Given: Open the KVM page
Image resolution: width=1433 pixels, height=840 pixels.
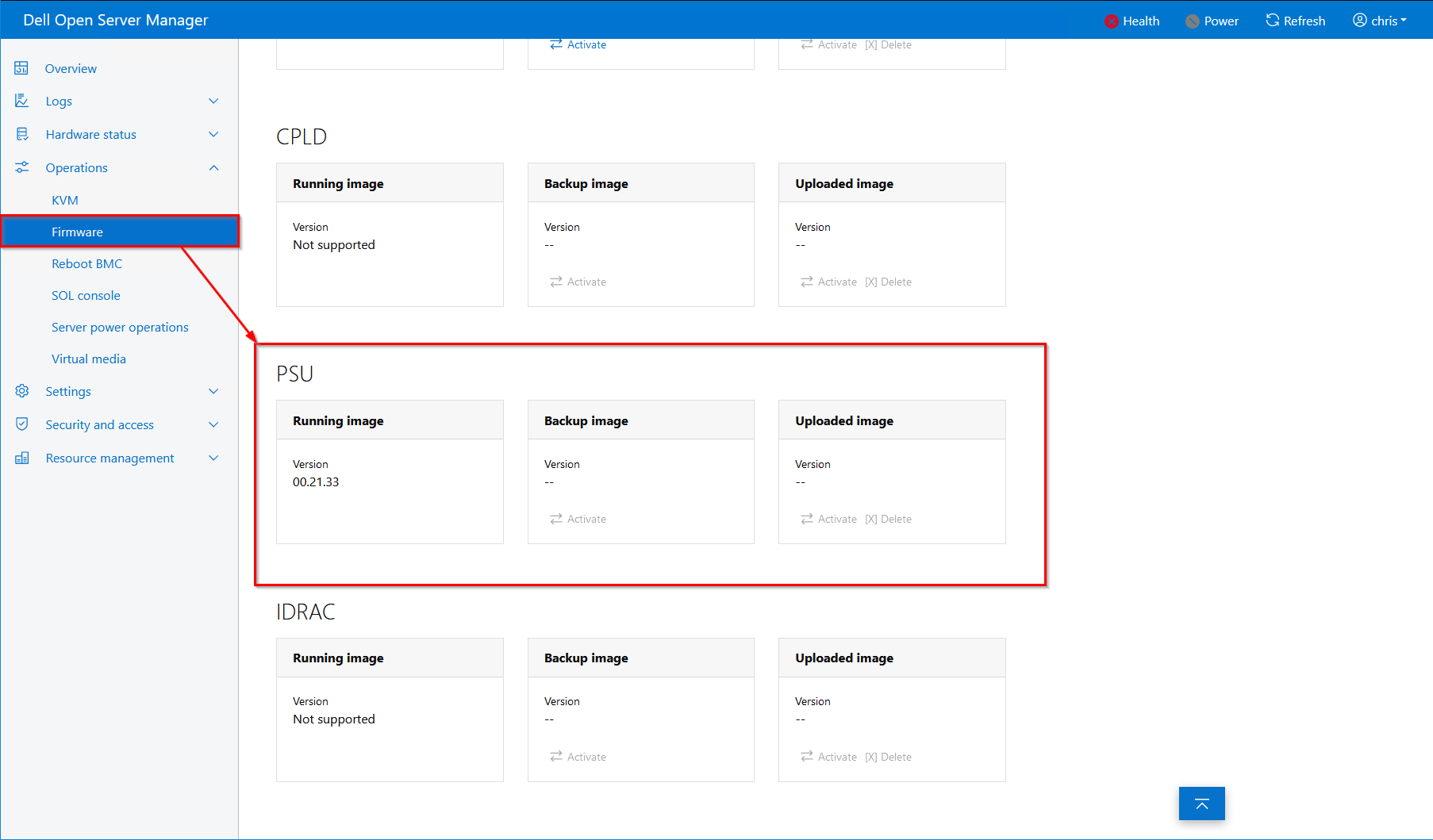Looking at the screenshot, I should (63, 200).
